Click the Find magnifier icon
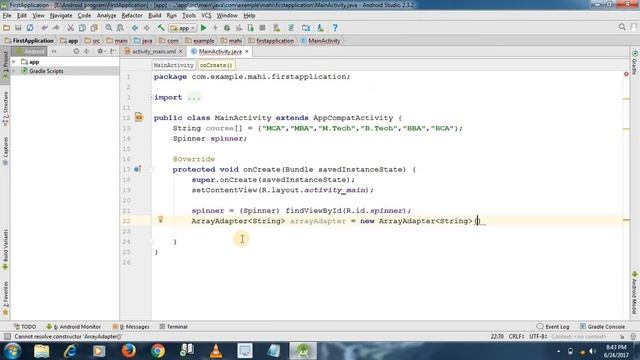This screenshot has width=640, height=360. tap(109, 28)
